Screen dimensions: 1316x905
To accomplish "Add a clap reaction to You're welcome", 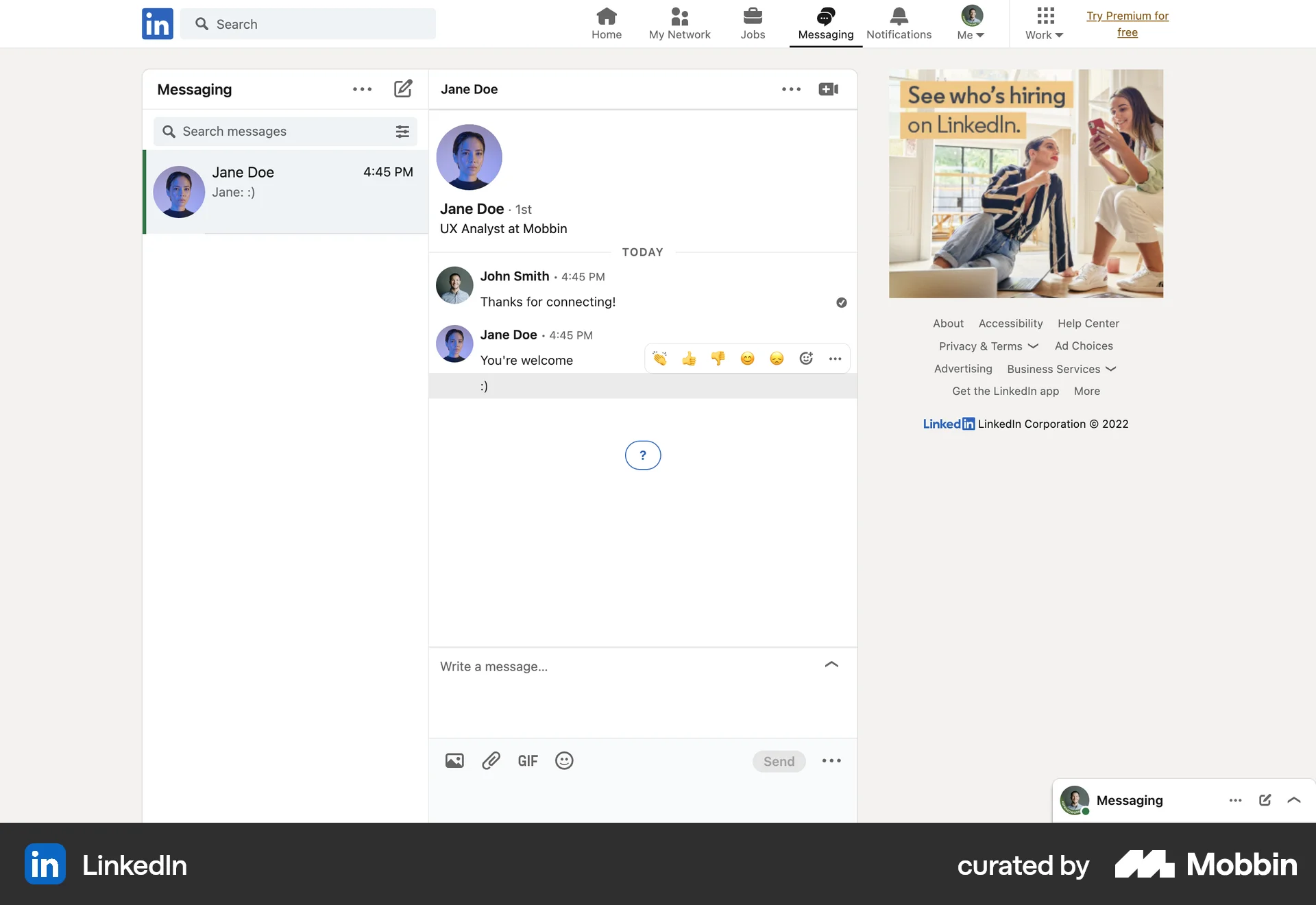I will (x=660, y=358).
